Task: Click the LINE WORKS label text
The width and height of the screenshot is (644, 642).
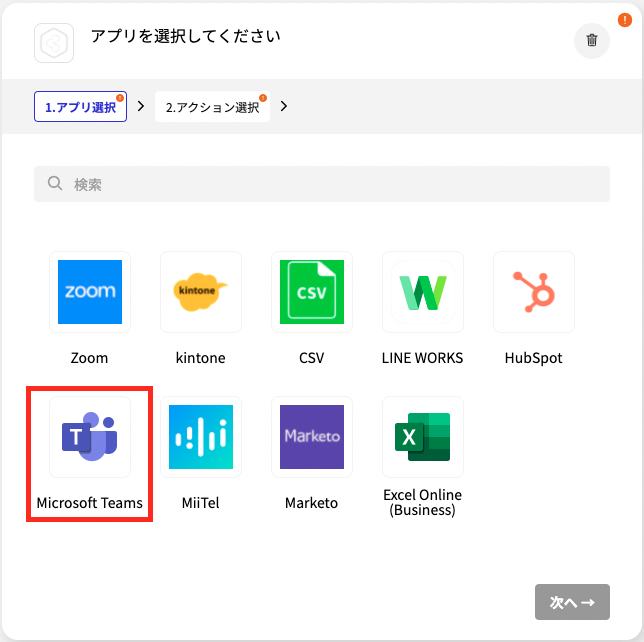Action: (422, 358)
